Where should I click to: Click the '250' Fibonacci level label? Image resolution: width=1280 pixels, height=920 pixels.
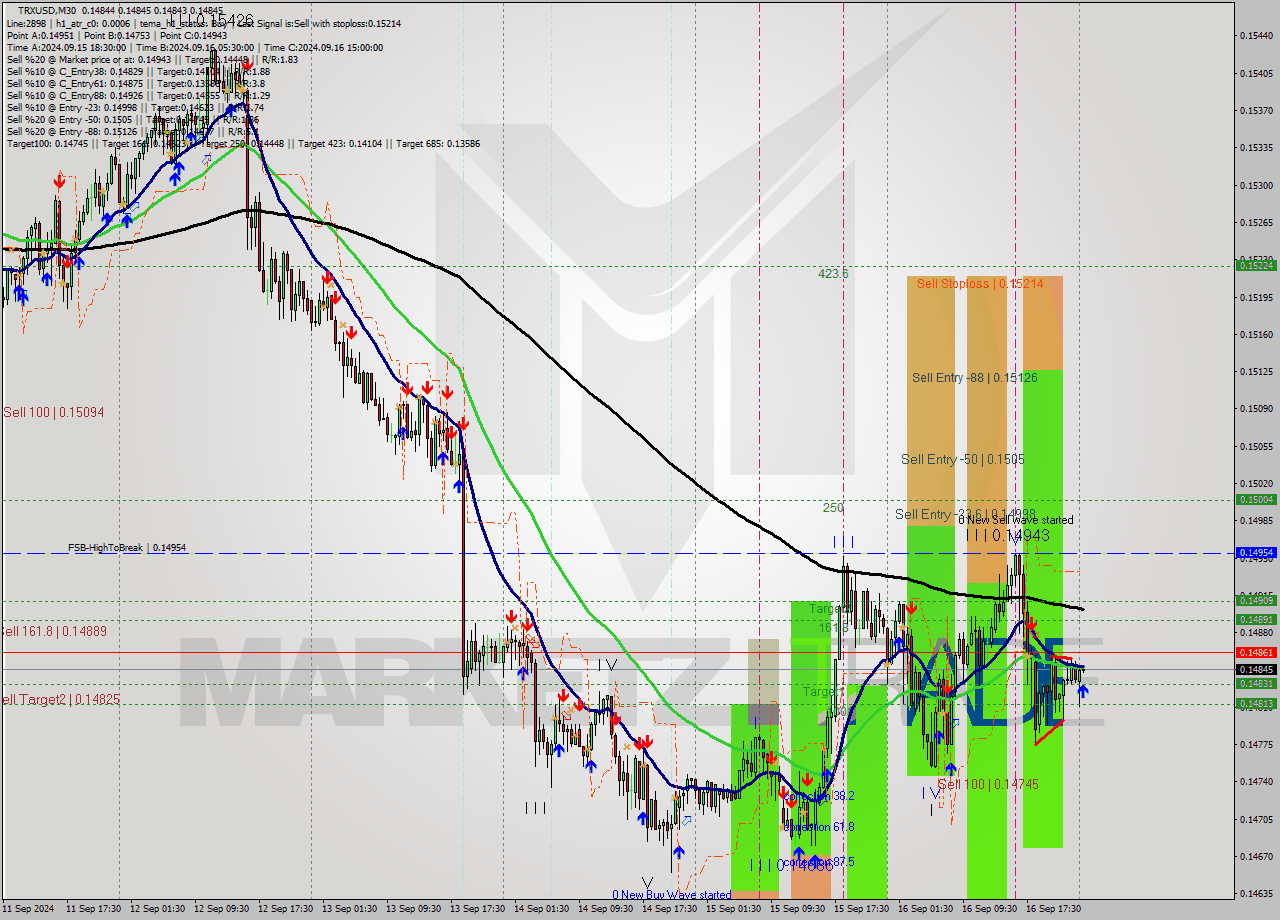(833, 508)
